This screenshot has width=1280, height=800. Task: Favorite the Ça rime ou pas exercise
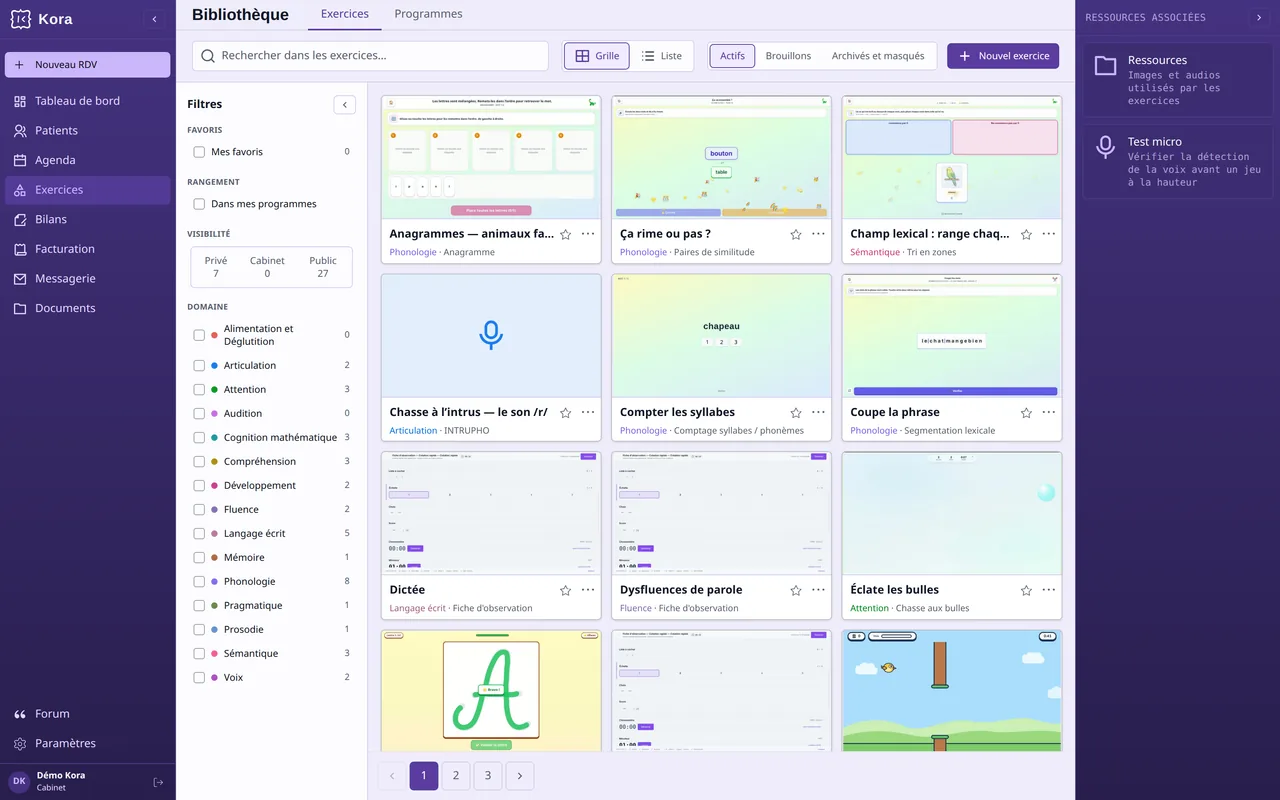(x=796, y=234)
